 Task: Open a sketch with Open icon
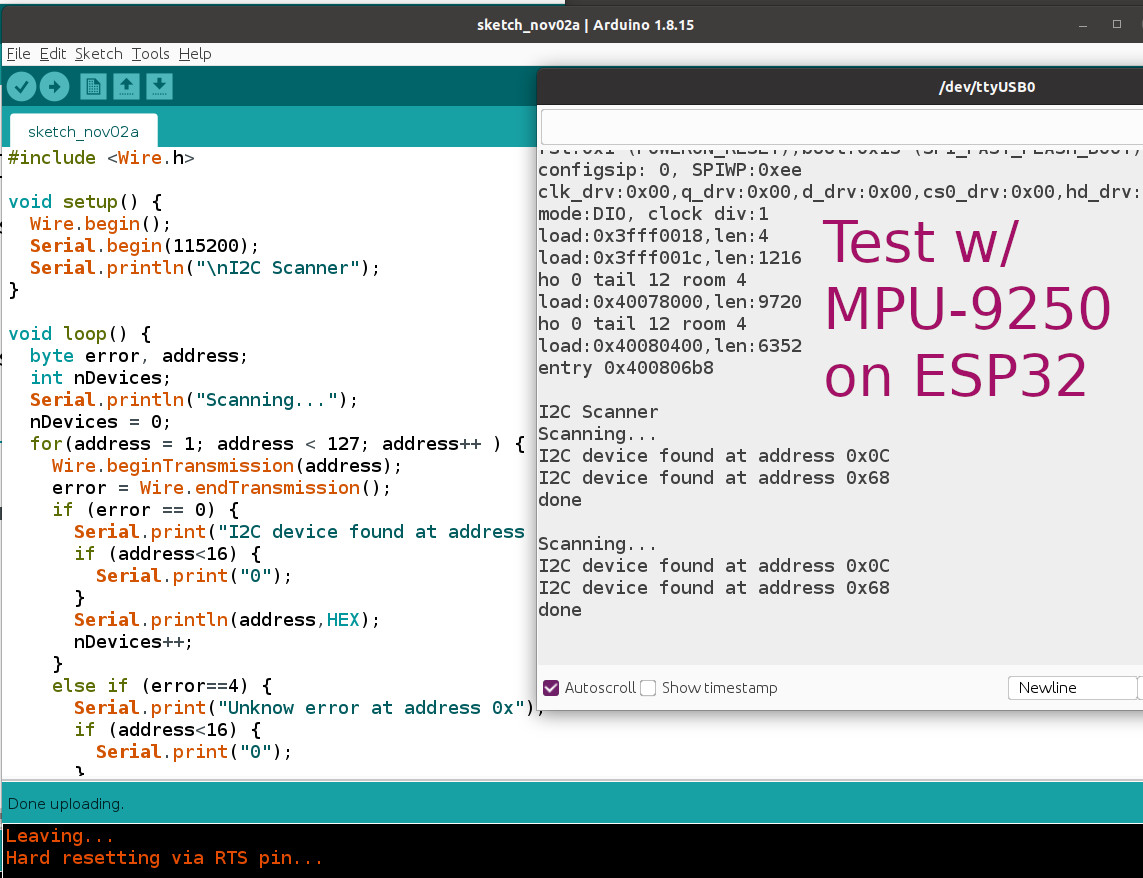(x=126, y=87)
